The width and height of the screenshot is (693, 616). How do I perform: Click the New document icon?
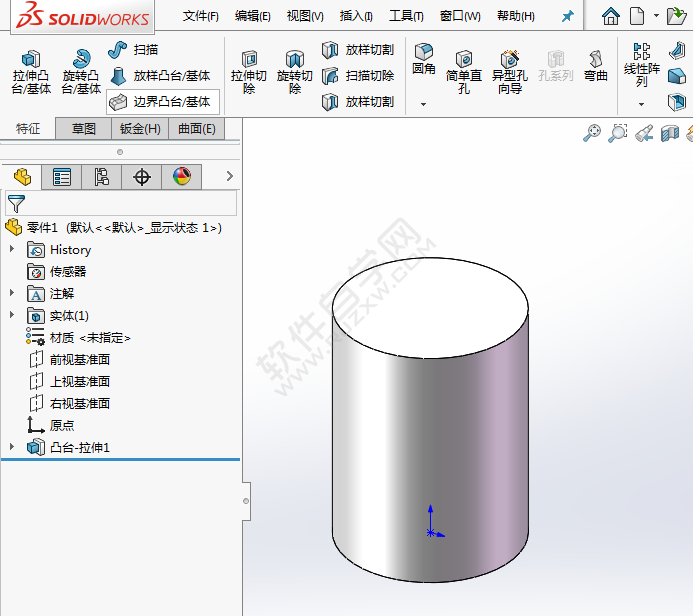[637, 16]
